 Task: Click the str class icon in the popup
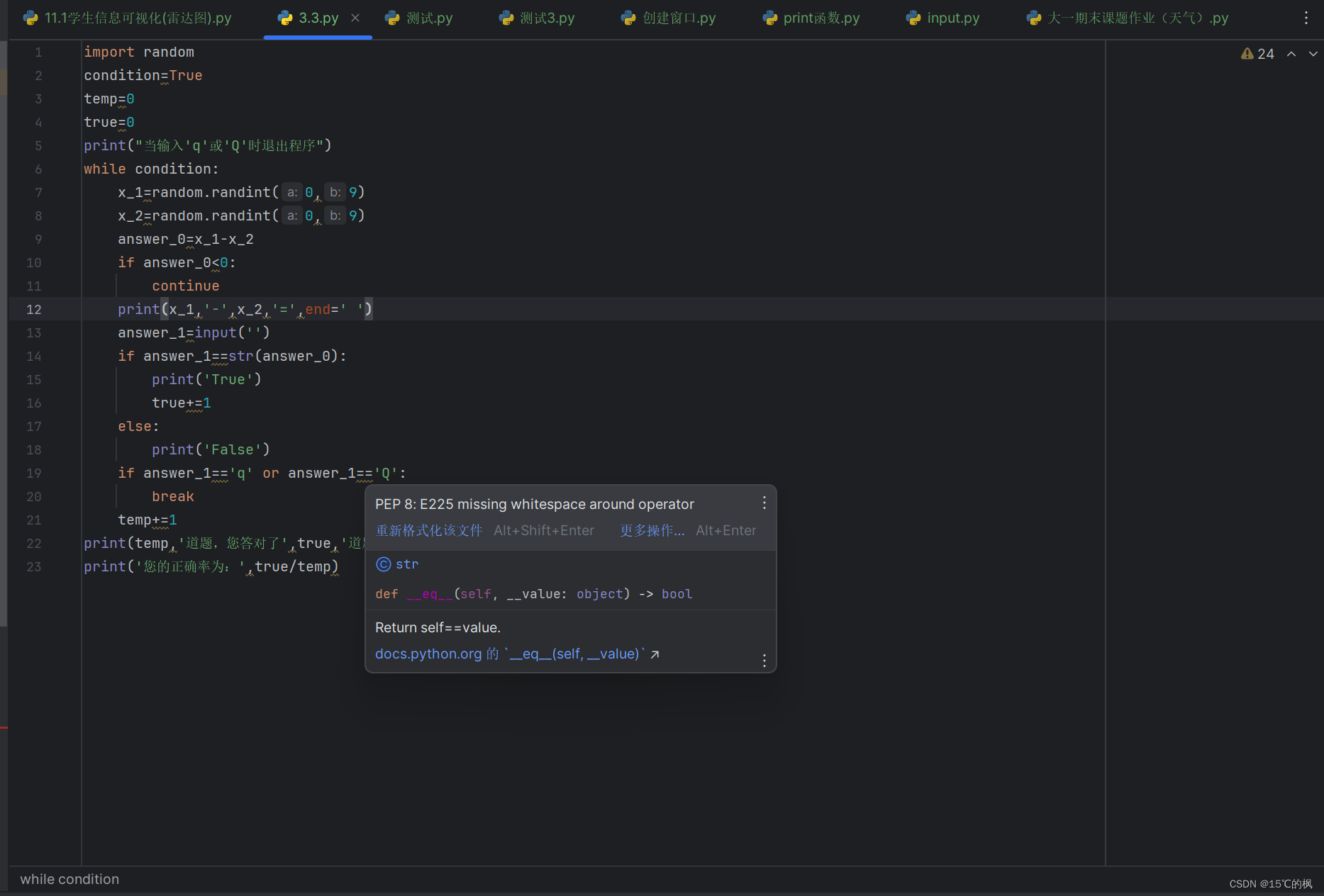384,564
